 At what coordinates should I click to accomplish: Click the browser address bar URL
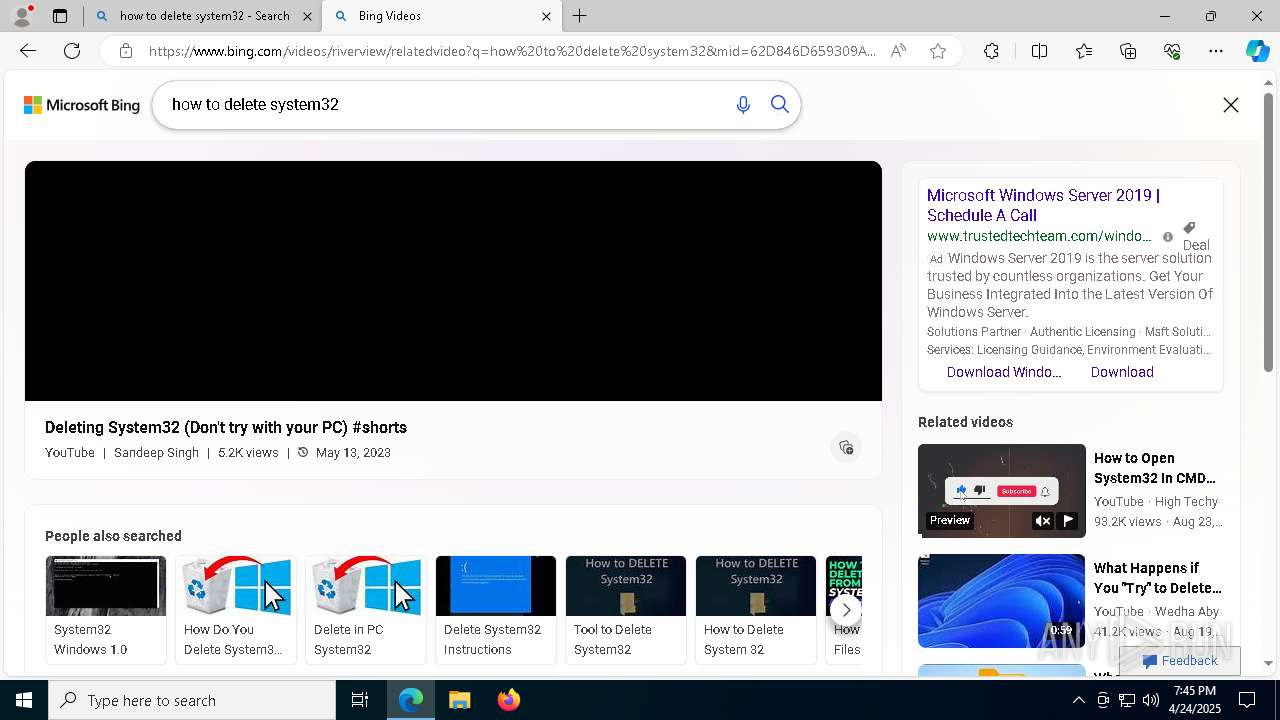coord(512,51)
